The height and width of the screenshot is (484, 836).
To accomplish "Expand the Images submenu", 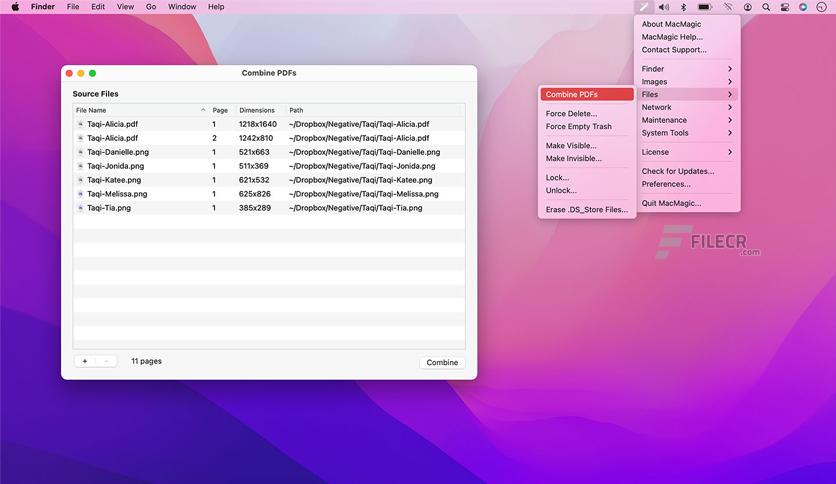I will [x=687, y=82].
